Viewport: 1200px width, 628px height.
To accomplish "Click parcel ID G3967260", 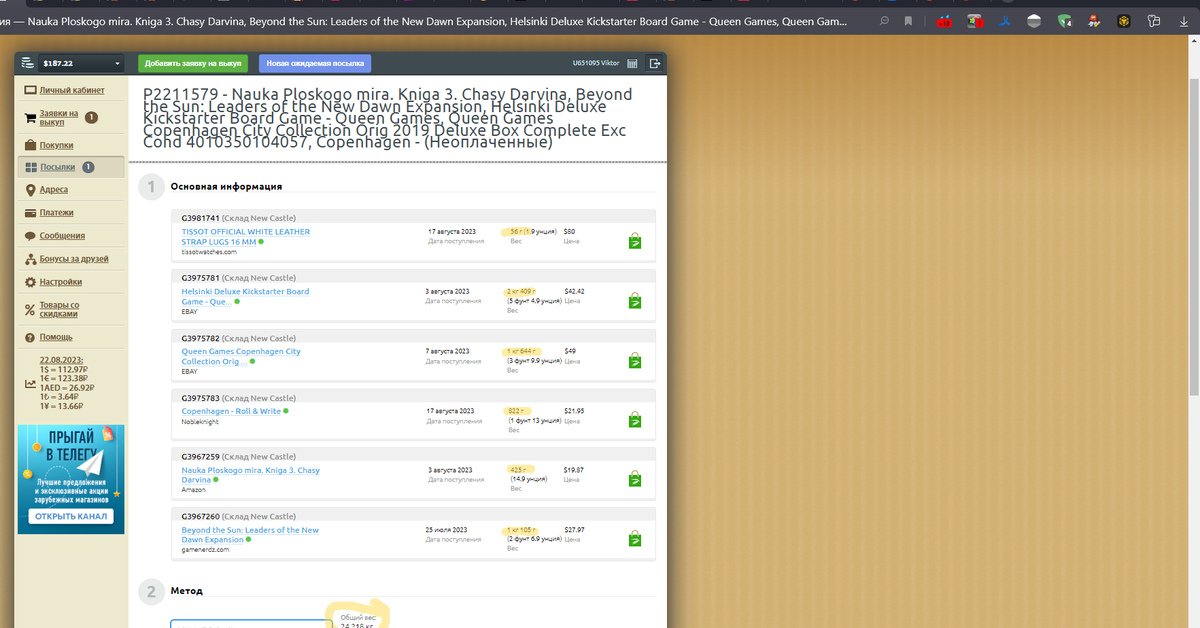I will click(200, 517).
